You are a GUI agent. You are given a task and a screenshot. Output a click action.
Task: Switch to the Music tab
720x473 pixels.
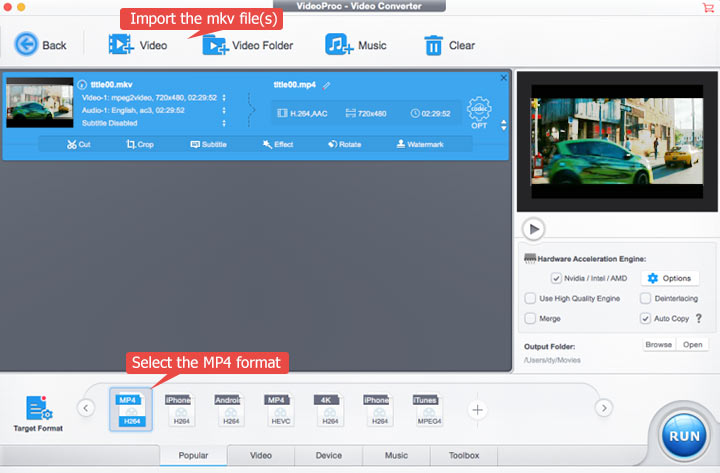click(x=396, y=456)
